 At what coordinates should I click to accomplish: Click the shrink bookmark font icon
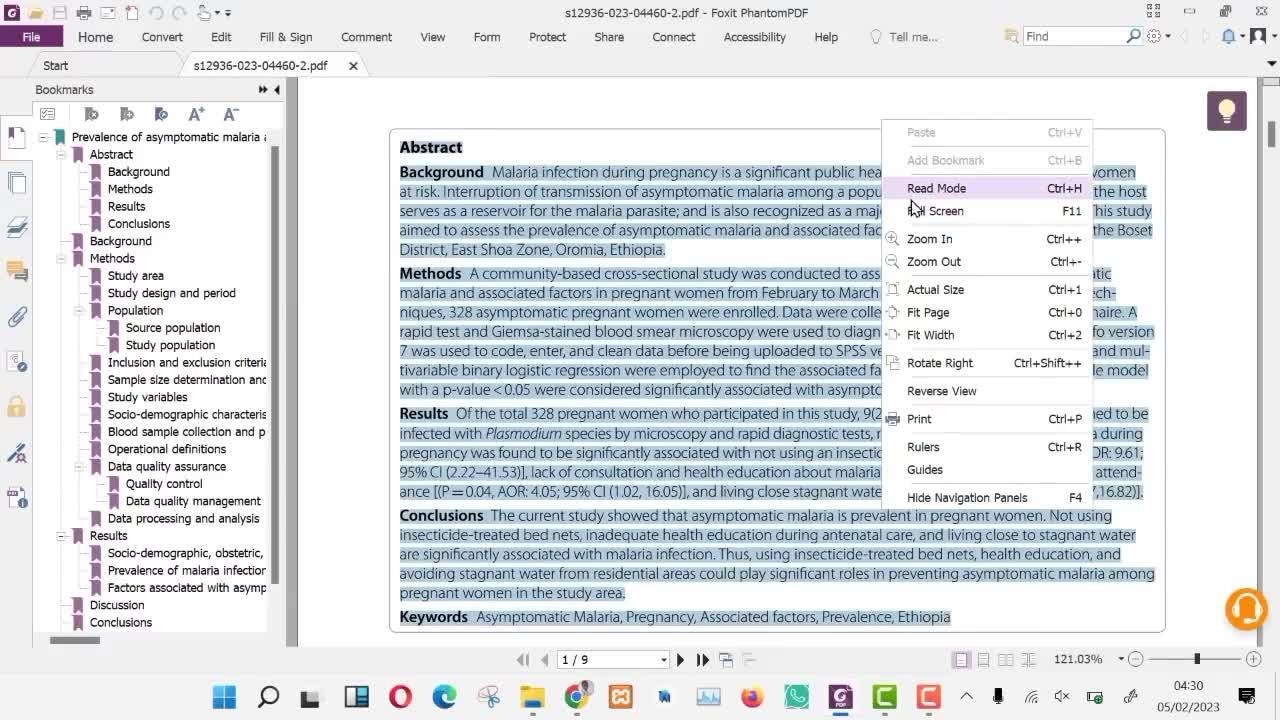231,114
